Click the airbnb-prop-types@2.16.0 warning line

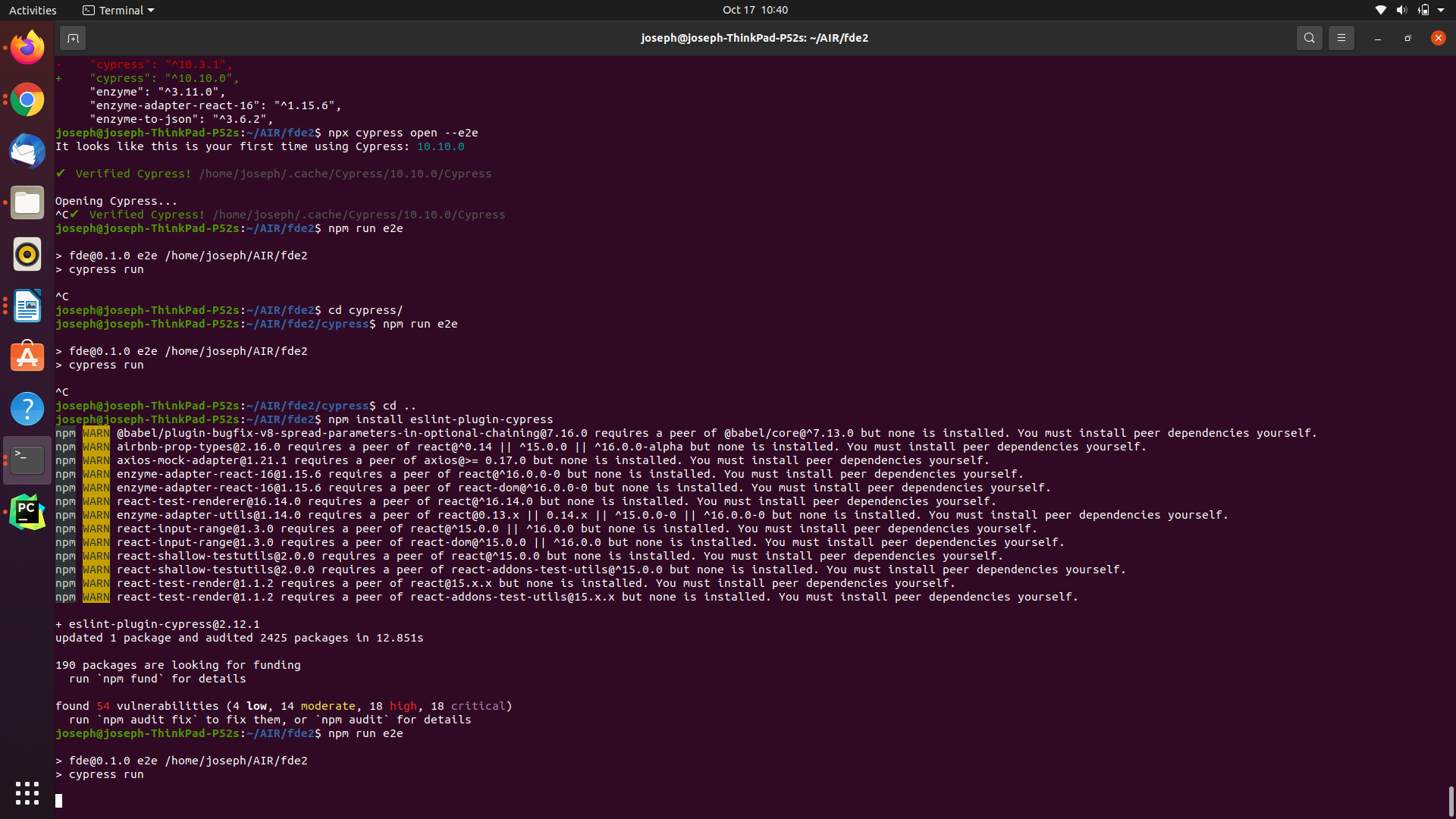click(x=601, y=447)
